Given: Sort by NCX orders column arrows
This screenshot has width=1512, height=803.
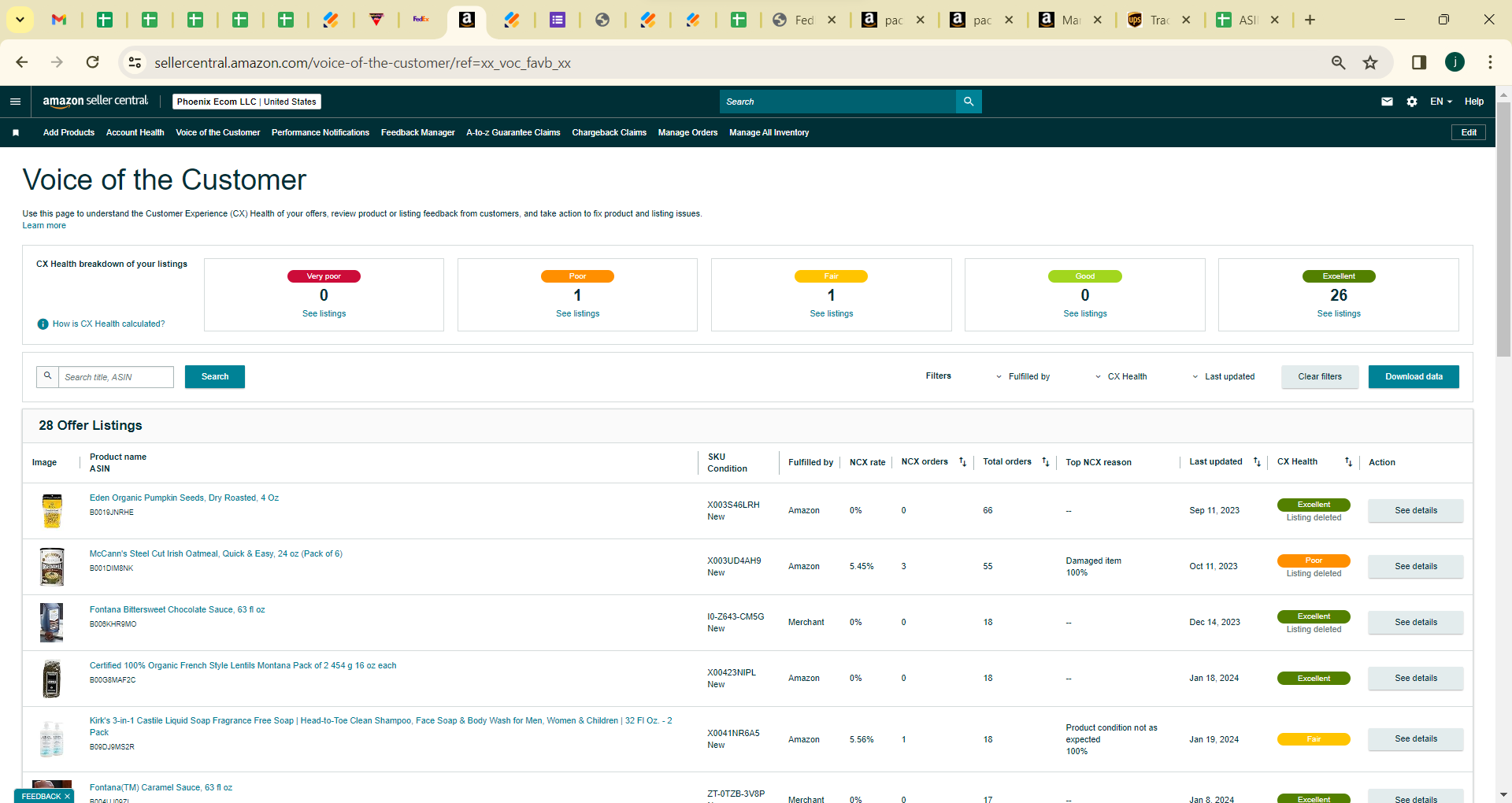Looking at the screenshot, I should tap(962, 462).
